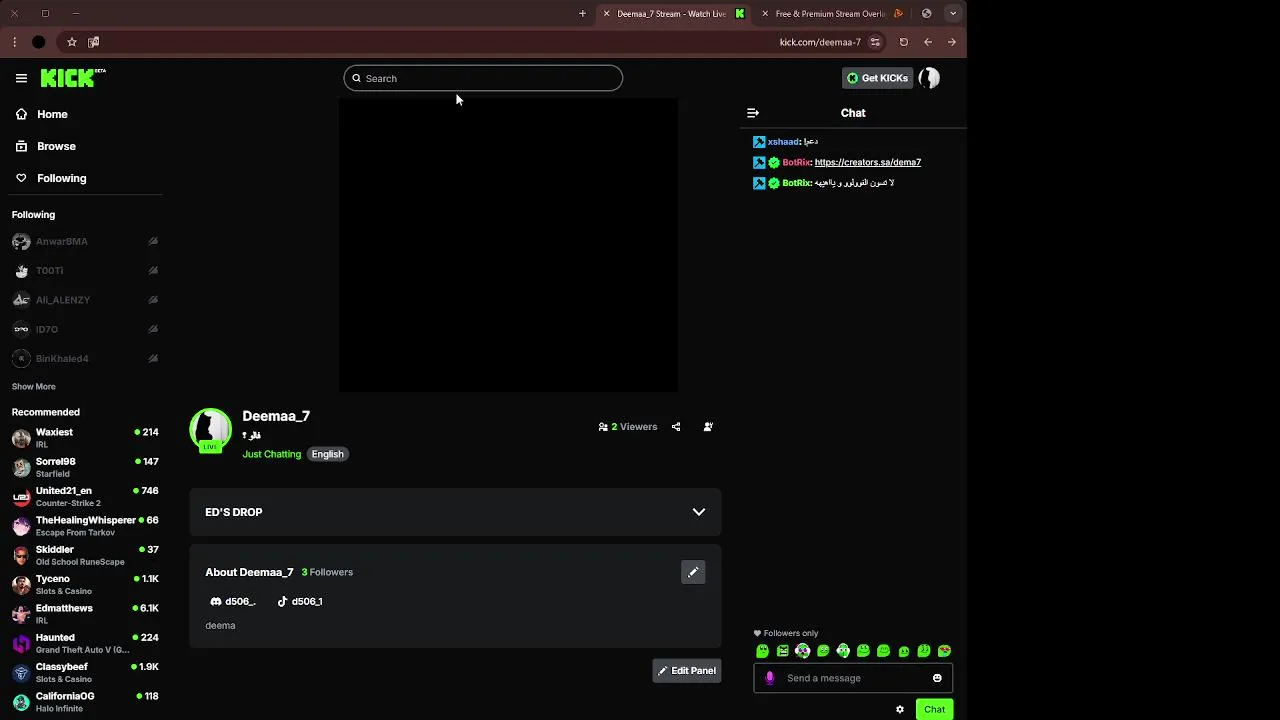
Task: Open TOOTi offline channel
Action: click(84, 270)
